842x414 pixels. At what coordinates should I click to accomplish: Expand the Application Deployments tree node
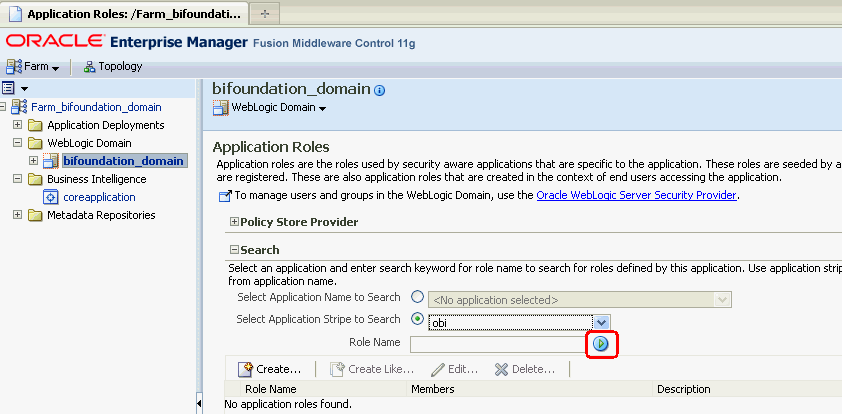coord(17,125)
